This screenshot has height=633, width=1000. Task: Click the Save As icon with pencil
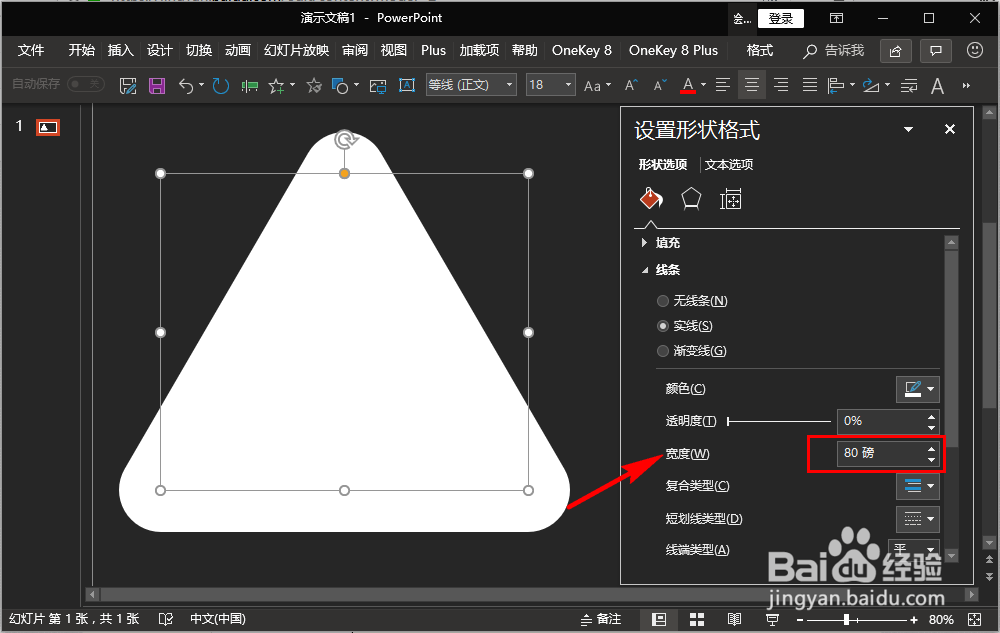(x=128, y=85)
